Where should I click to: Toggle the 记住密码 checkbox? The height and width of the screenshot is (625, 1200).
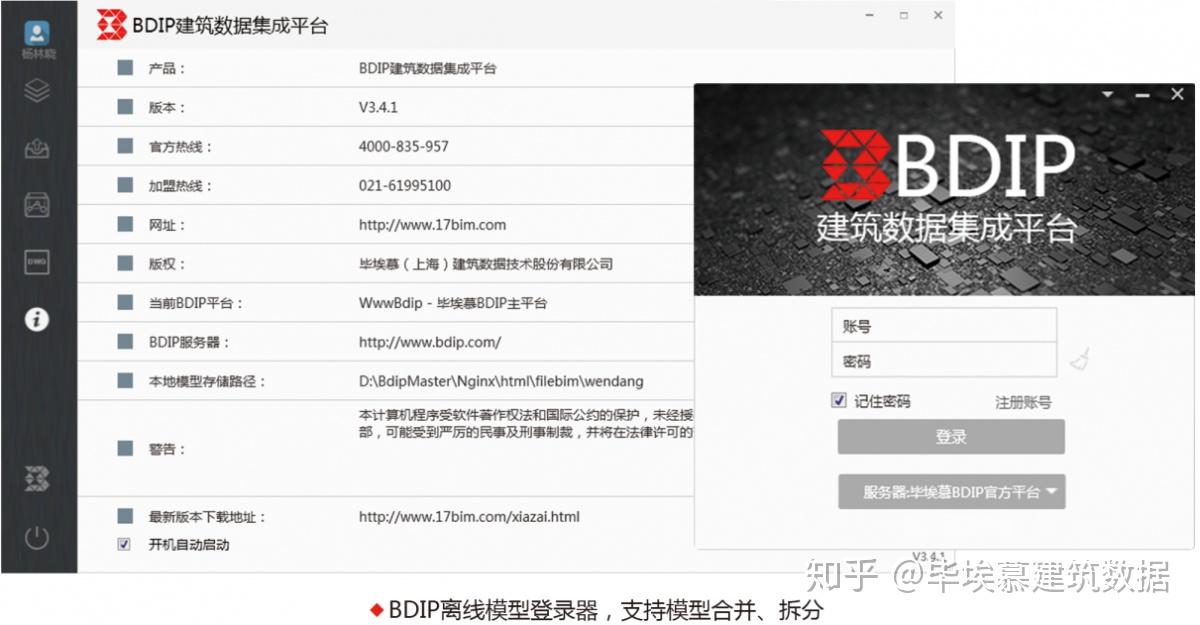(839, 400)
